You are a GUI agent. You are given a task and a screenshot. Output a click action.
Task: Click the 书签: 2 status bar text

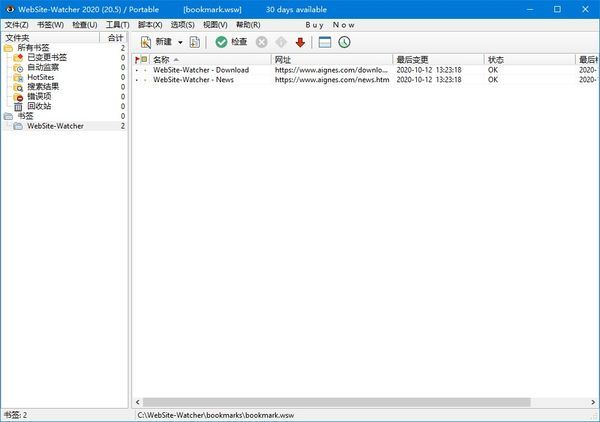click(x=15, y=415)
